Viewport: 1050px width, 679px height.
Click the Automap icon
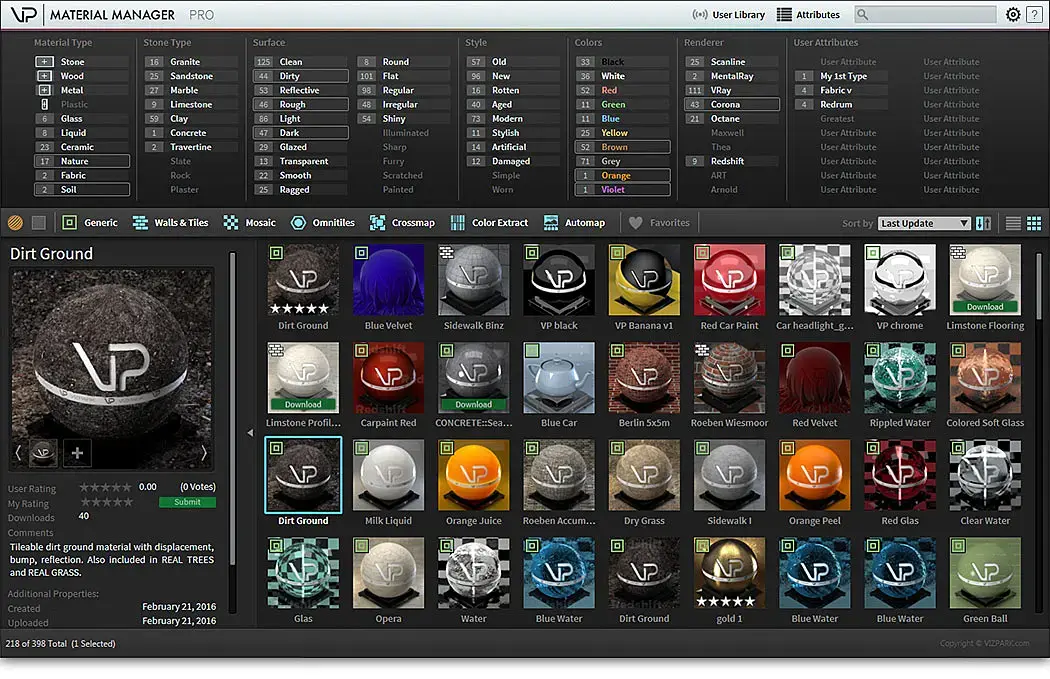(551, 223)
